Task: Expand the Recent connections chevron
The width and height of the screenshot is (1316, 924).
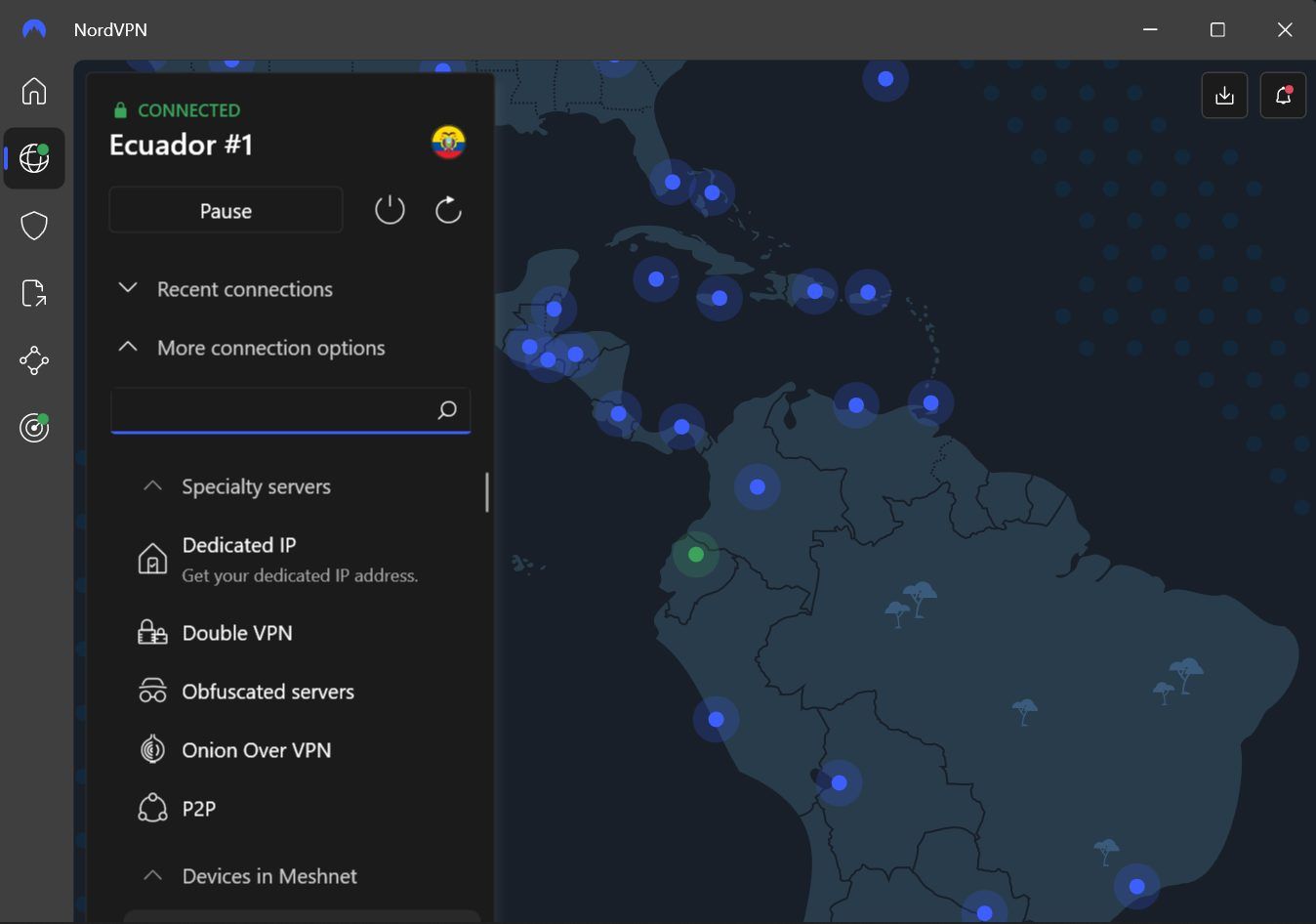Action: click(128, 288)
